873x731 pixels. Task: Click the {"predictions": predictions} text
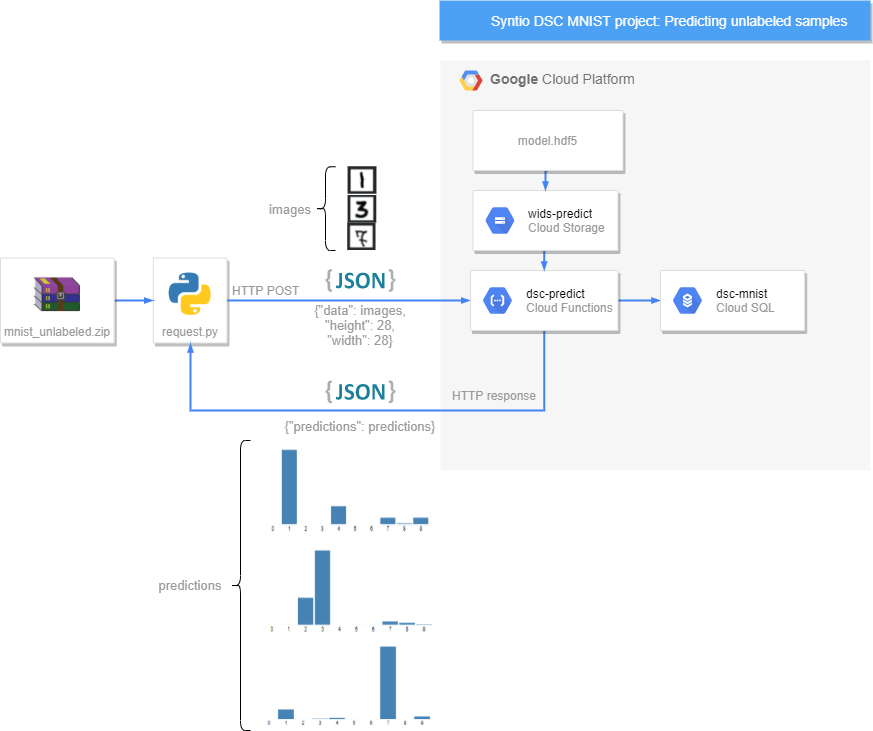(x=360, y=427)
